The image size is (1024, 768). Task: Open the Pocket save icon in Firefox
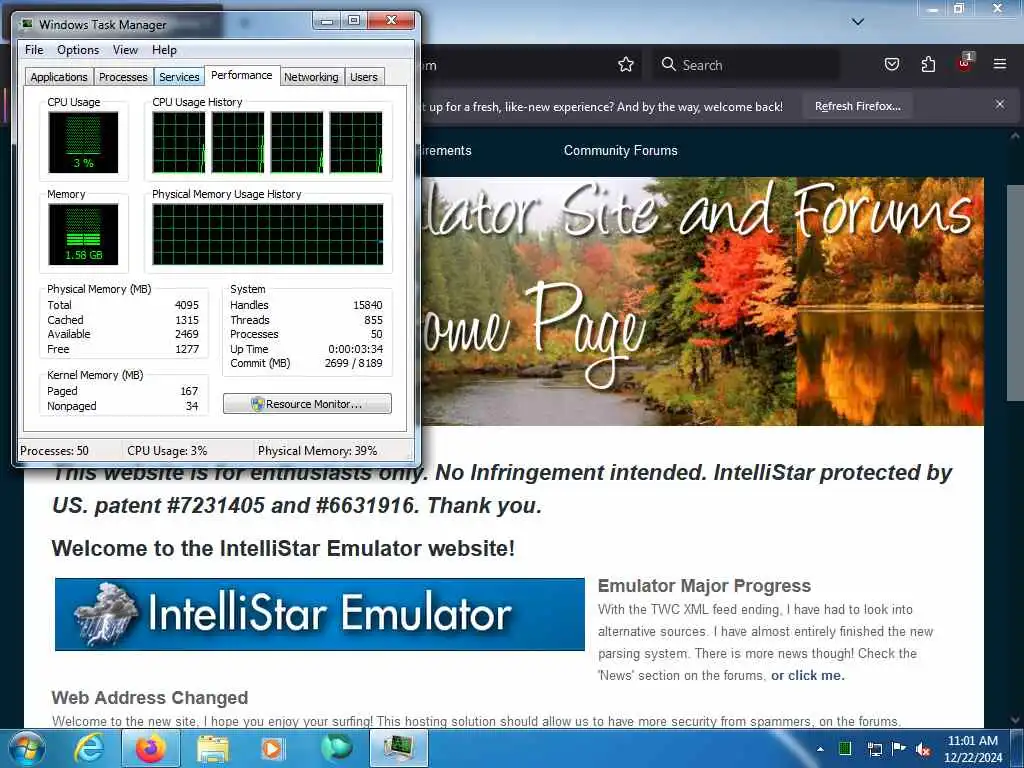click(891, 64)
